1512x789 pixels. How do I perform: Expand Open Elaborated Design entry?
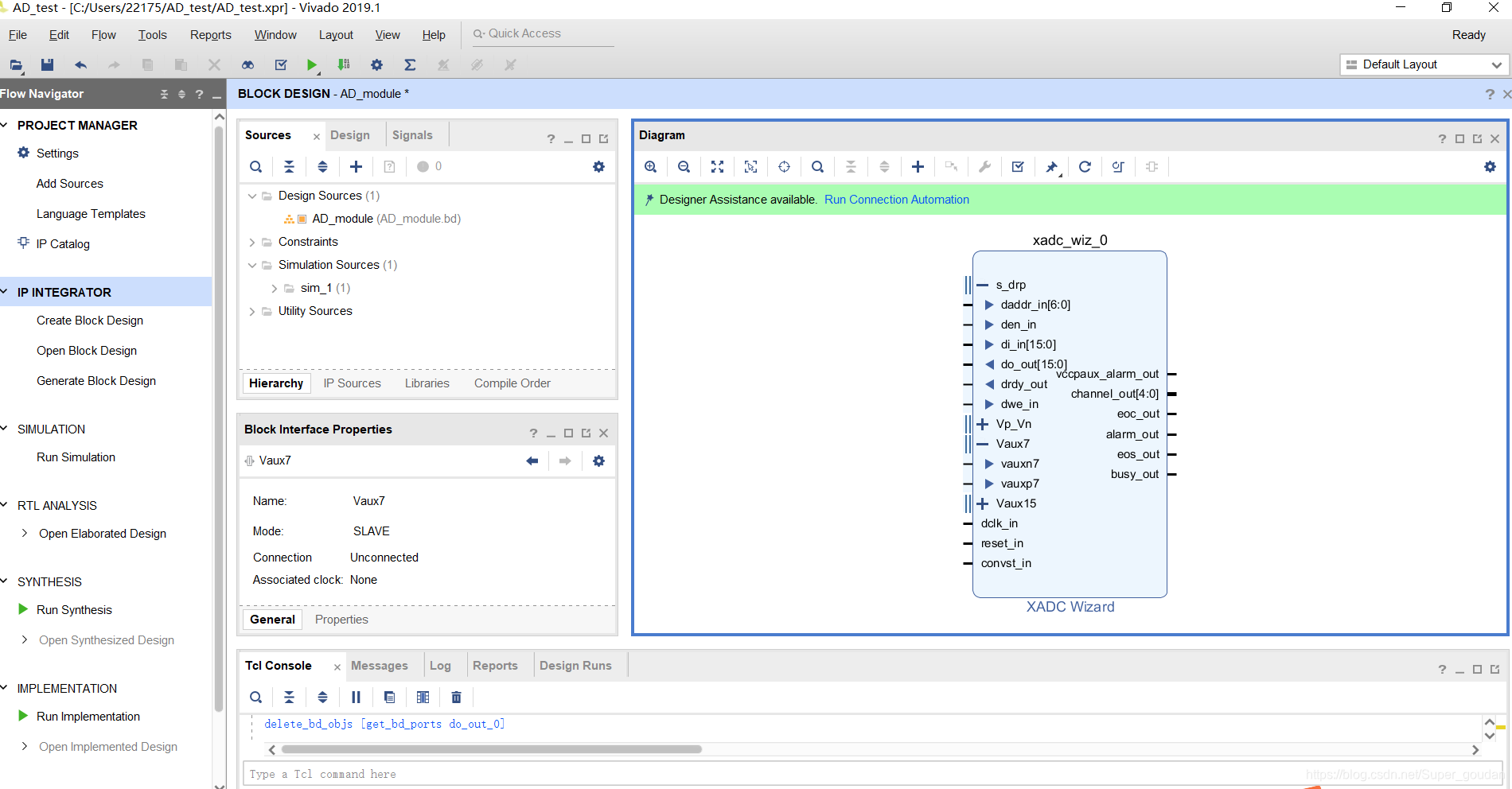click(25, 533)
